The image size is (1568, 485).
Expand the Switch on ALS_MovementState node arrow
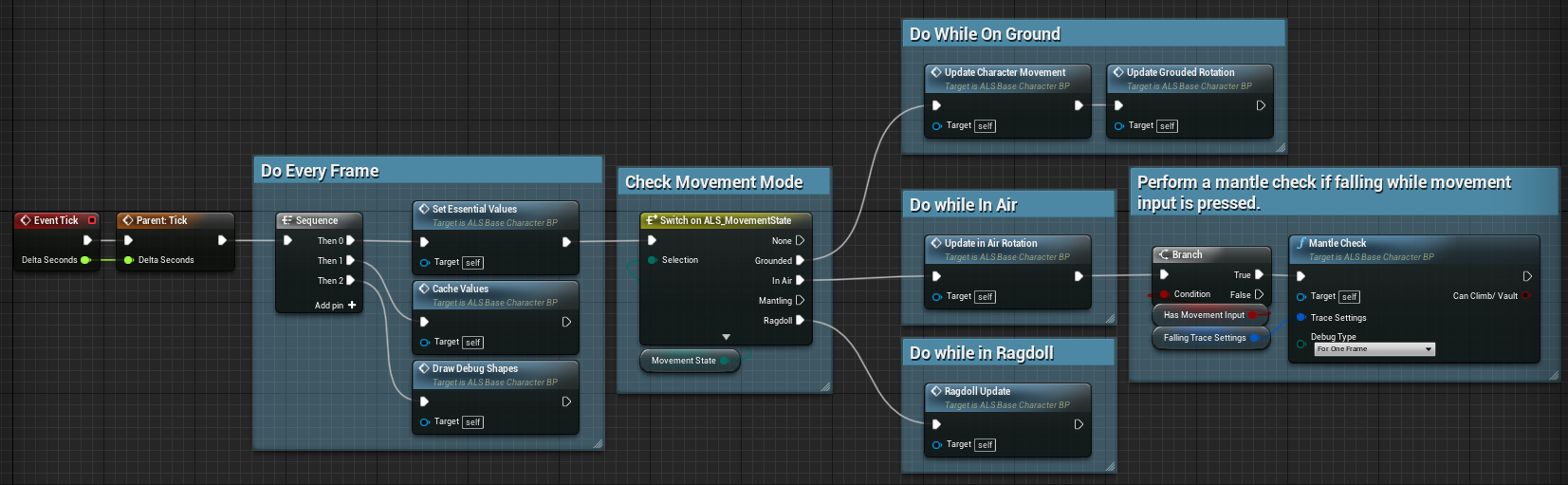(726, 337)
